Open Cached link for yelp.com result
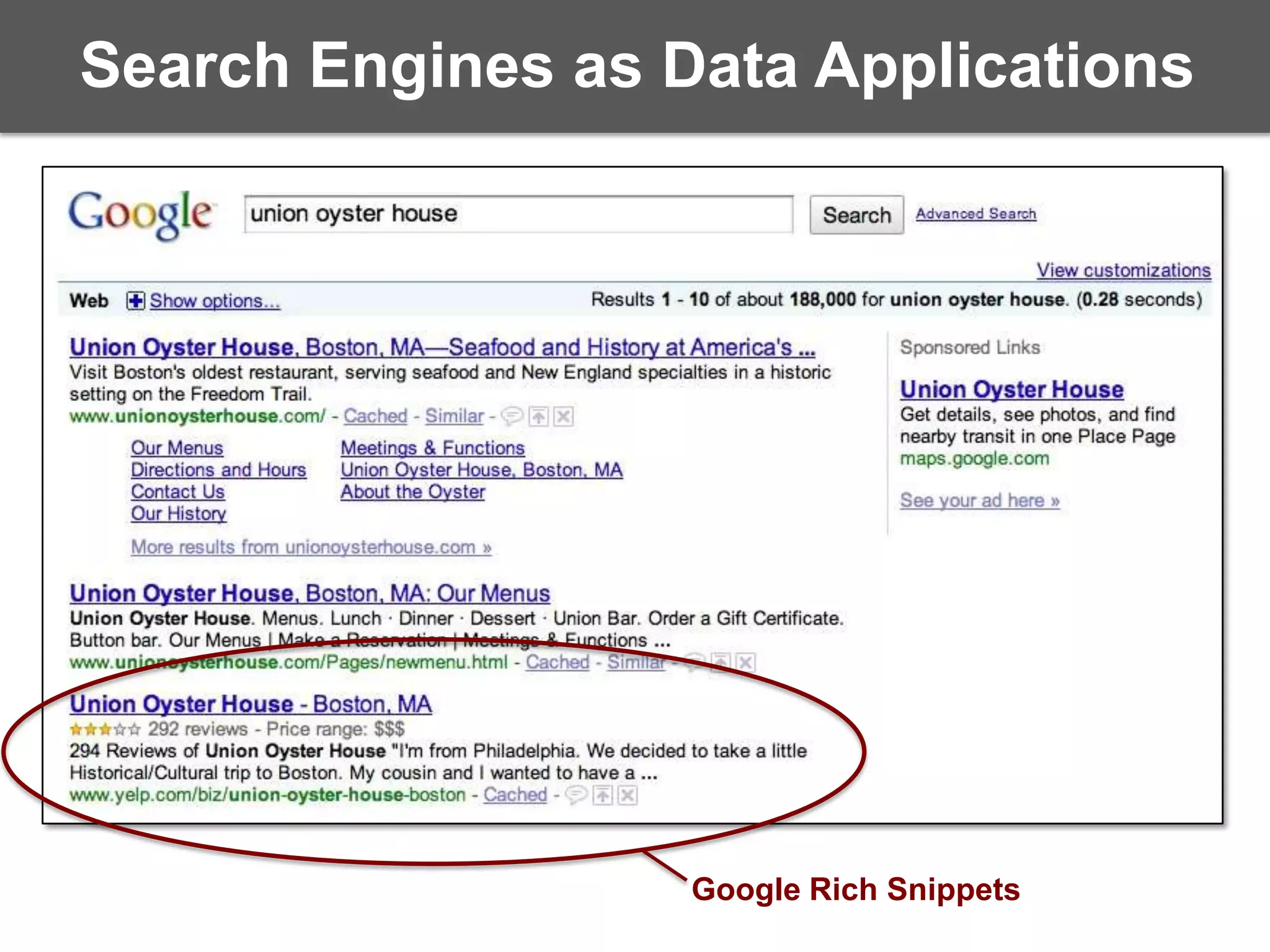Screen dimensions: 1270x952 [x=515, y=795]
